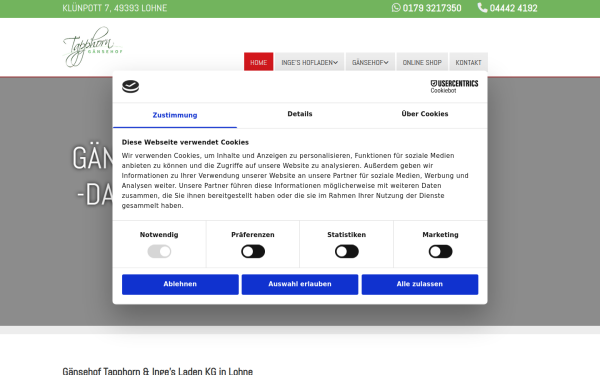The image size is (600, 375).
Task: Open the Über Cookies tab
Action: (x=425, y=114)
